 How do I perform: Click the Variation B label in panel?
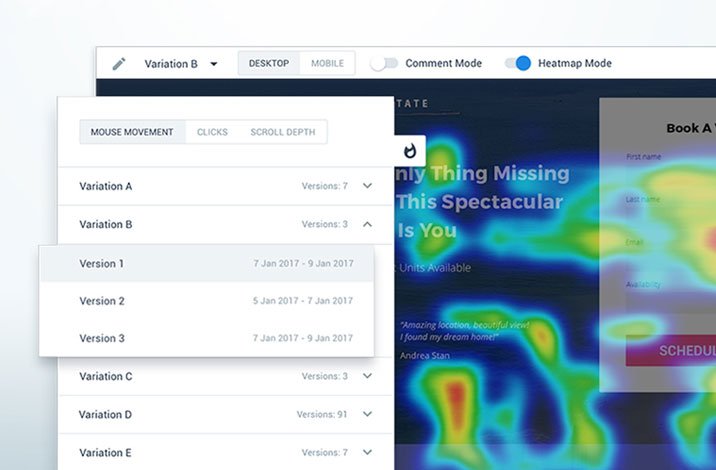point(105,224)
